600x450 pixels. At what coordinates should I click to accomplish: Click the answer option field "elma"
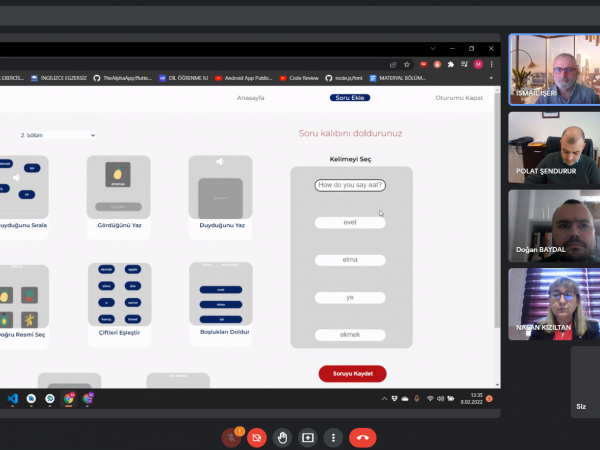point(350,260)
